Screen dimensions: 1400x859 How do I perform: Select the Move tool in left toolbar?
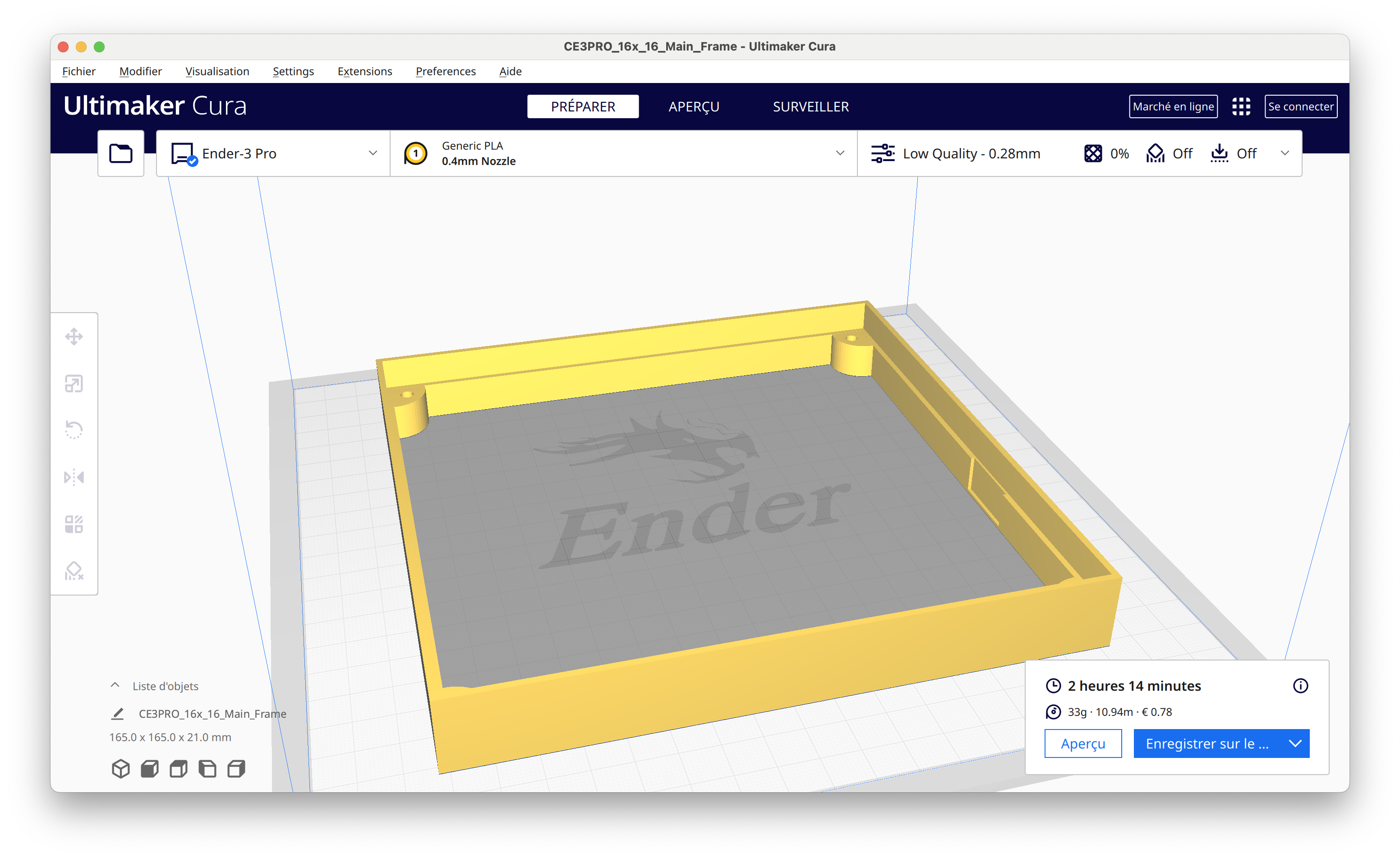[74, 337]
